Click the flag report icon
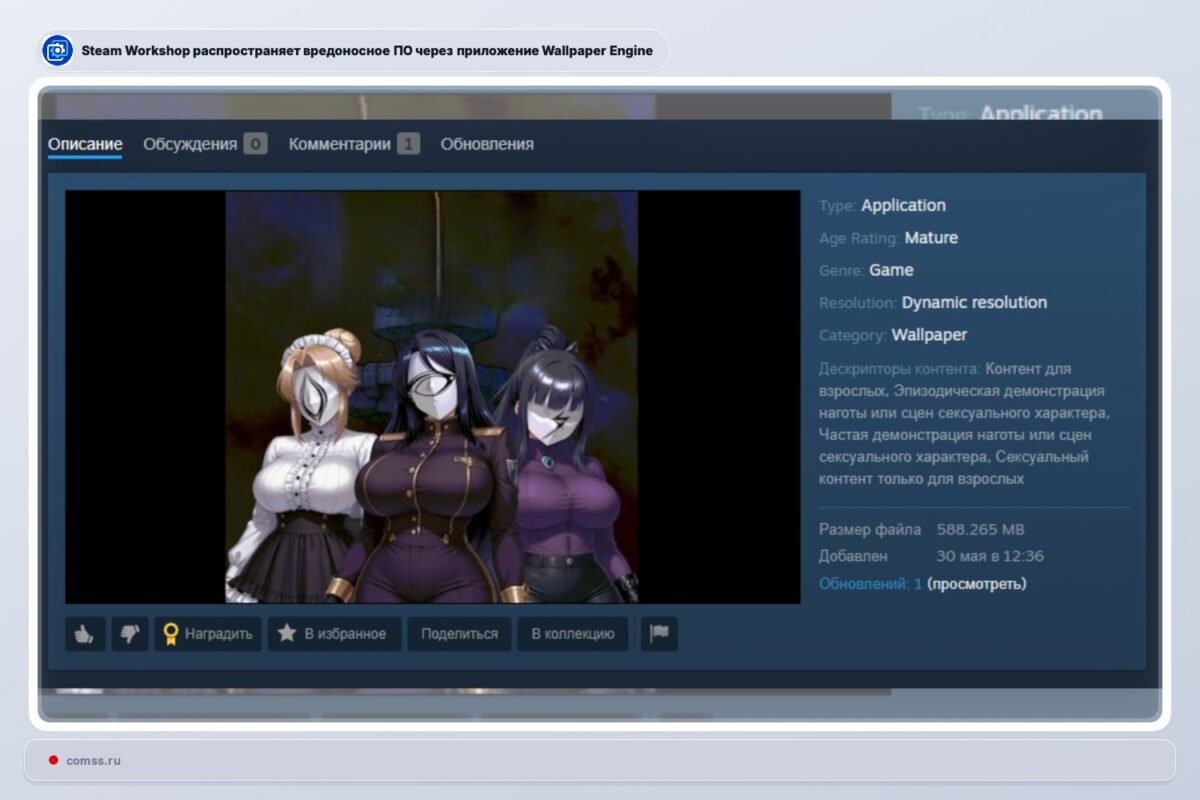 coord(659,633)
